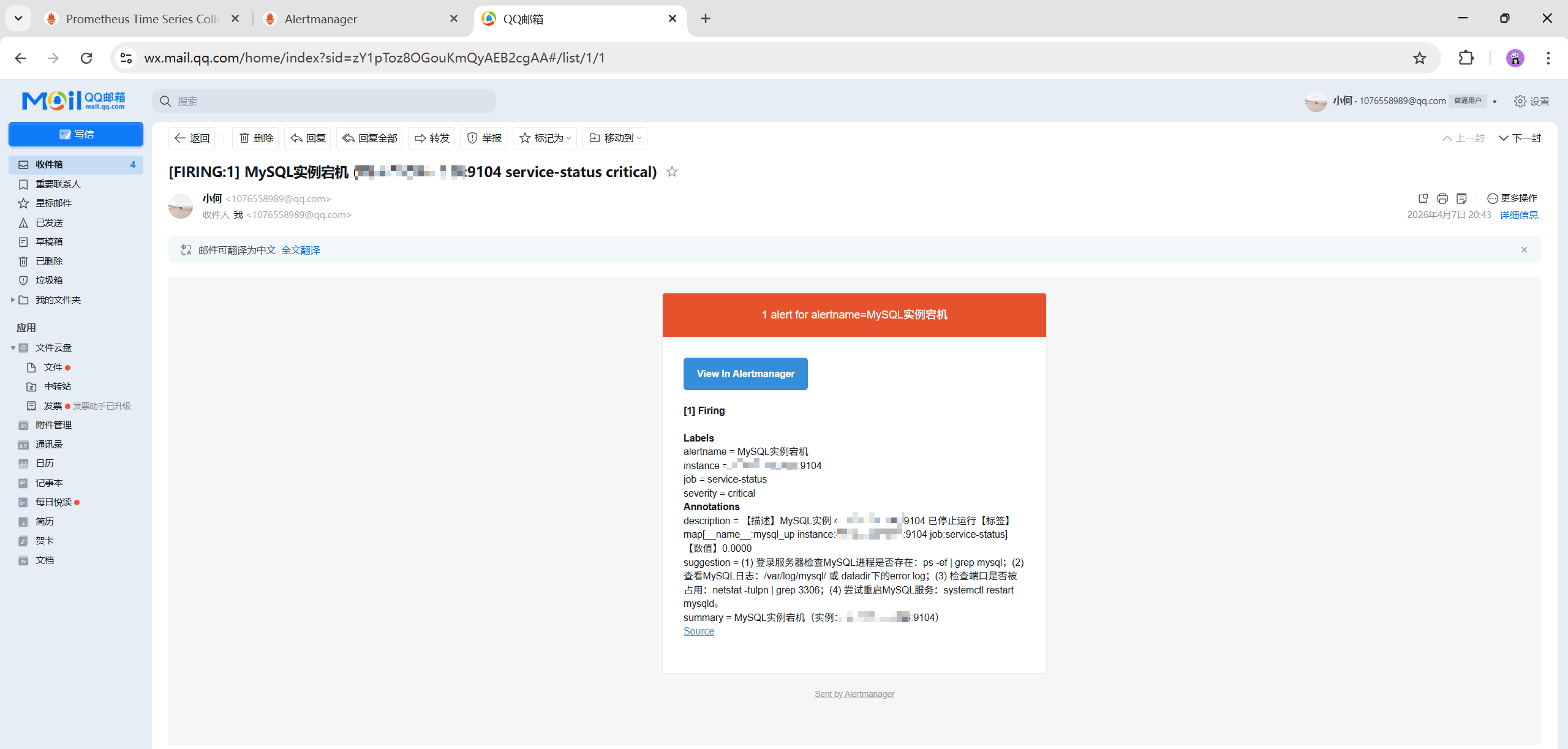The height and width of the screenshot is (749, 1568).
Task: Open the 移动到 dropdown
Action: (615, 138)
